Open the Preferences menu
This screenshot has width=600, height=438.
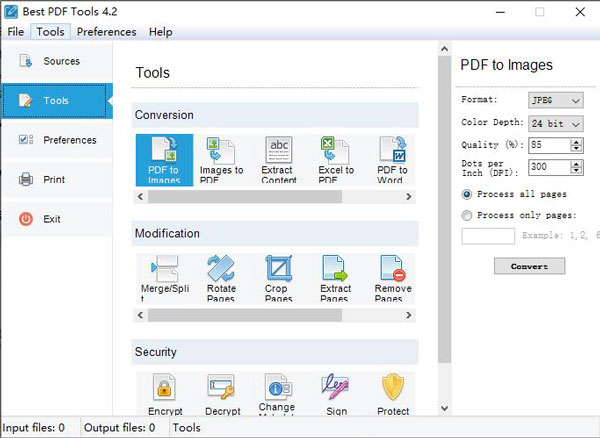pos(106,32)
